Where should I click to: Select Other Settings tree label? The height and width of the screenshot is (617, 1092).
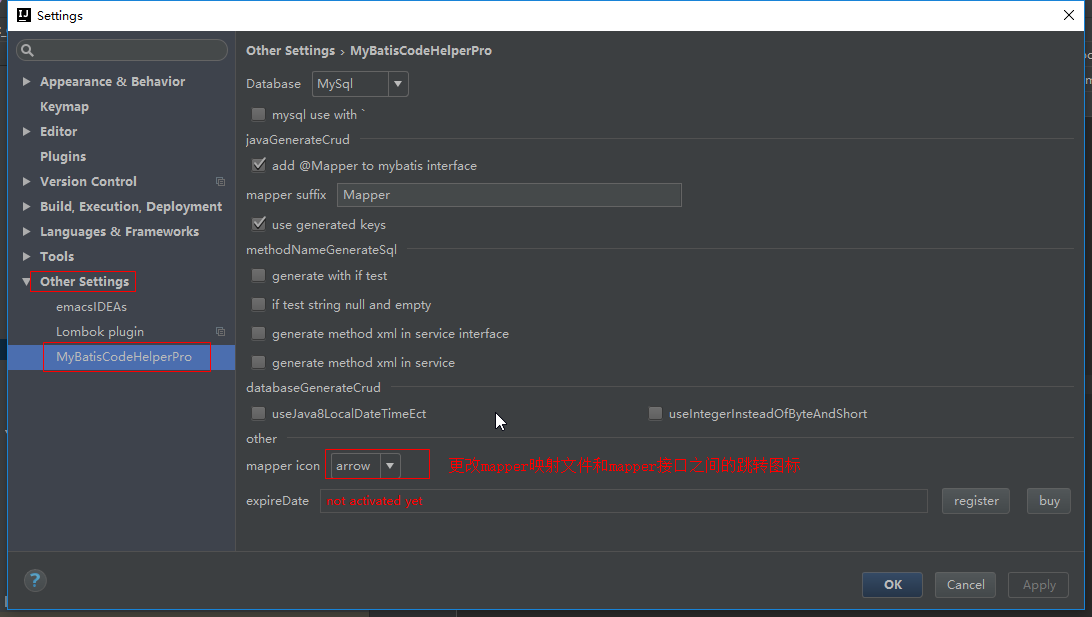click(84, 281)
